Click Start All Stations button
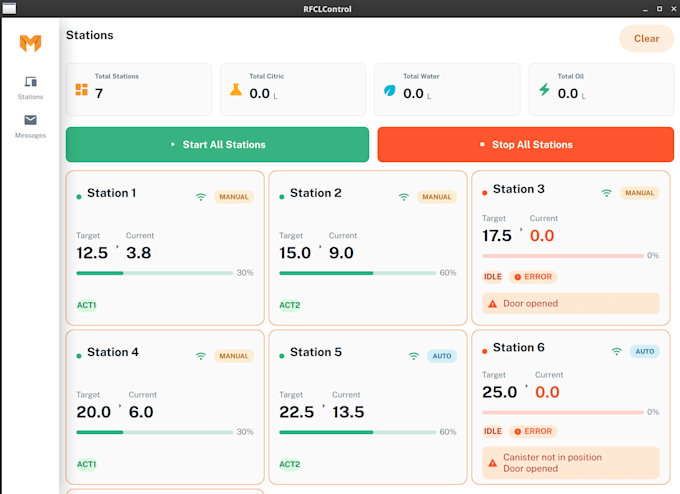The width and height of the screenshot is (680, 494). coord(217,144)
